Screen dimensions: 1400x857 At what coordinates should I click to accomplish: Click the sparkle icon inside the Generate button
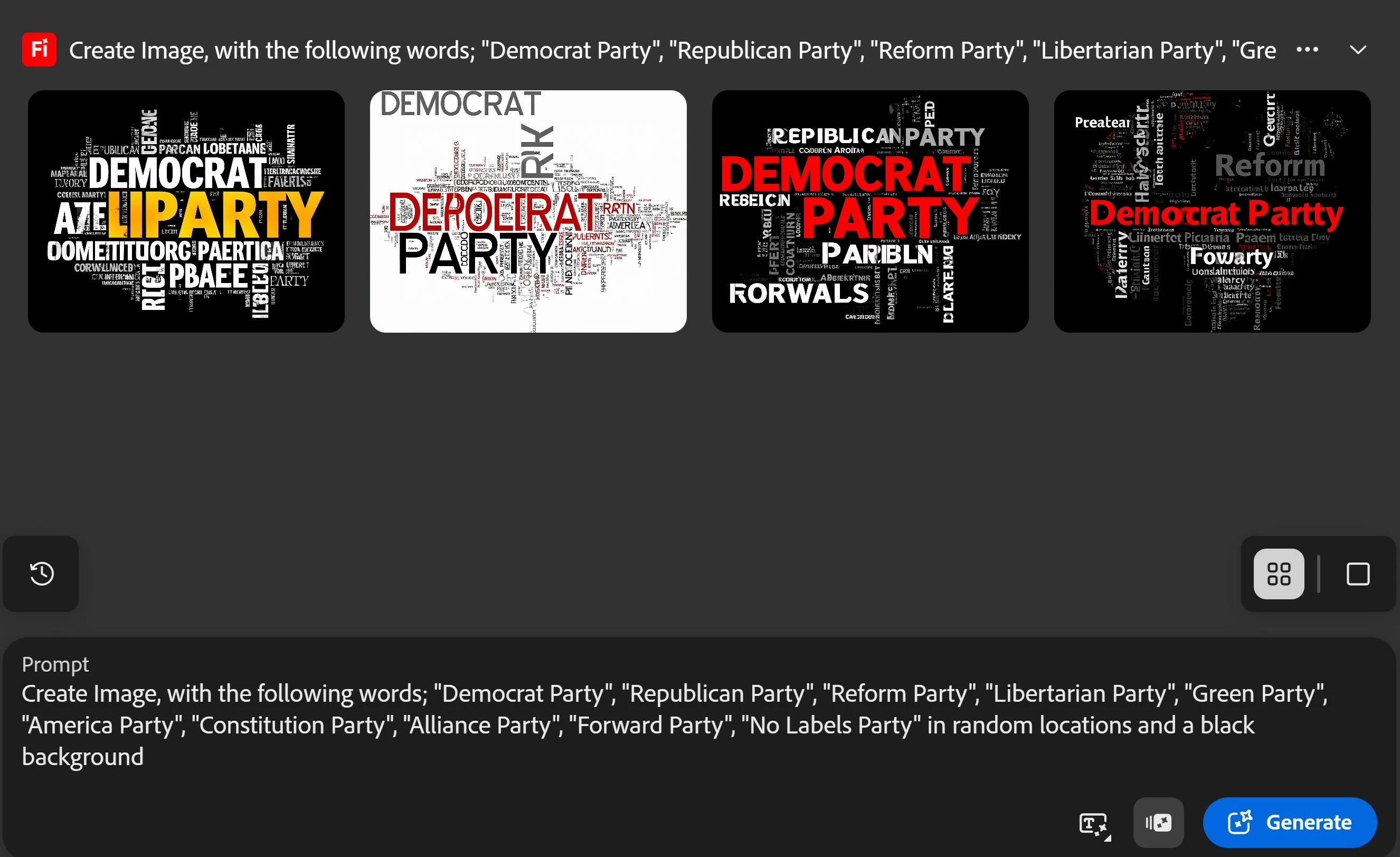pyautogui.click(x=1240, y=822)
